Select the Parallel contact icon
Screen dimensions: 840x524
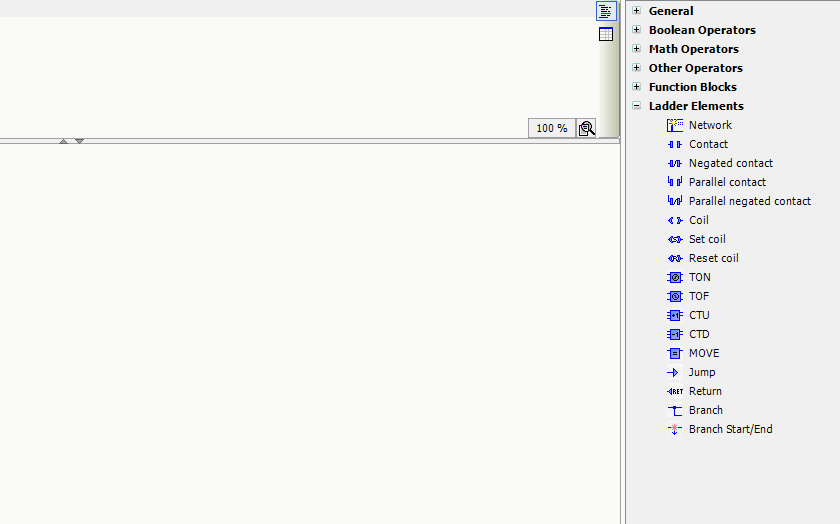674,182
